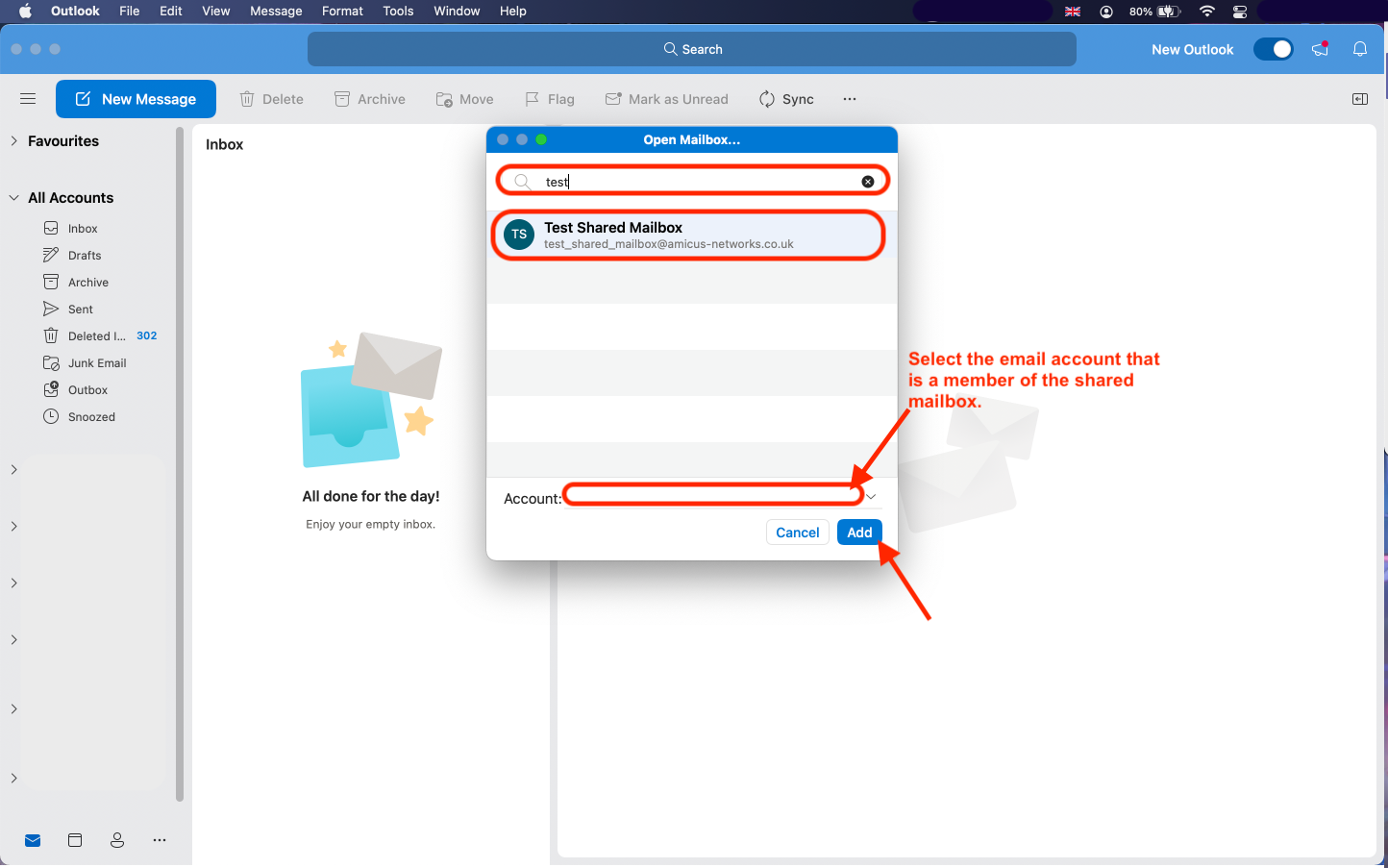The width and height of the screenshot is (1388, 868).
Task: Click Cancel in Open Mailbox dialog
Action: click(x=798, y=533)
